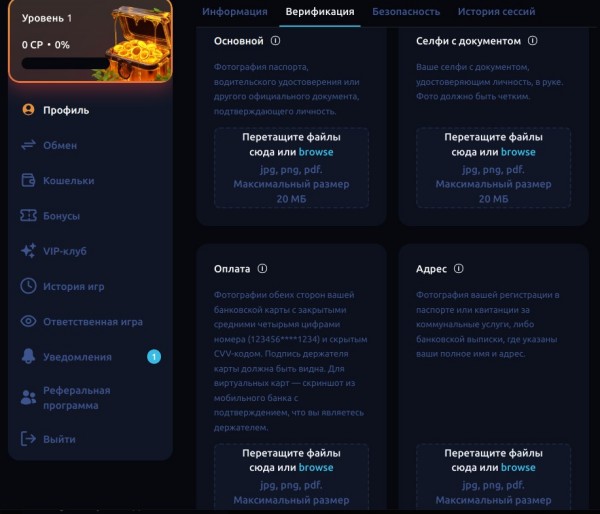Click the Ответственная игра eye icon

pyautogui.click(x=28, y=321)
